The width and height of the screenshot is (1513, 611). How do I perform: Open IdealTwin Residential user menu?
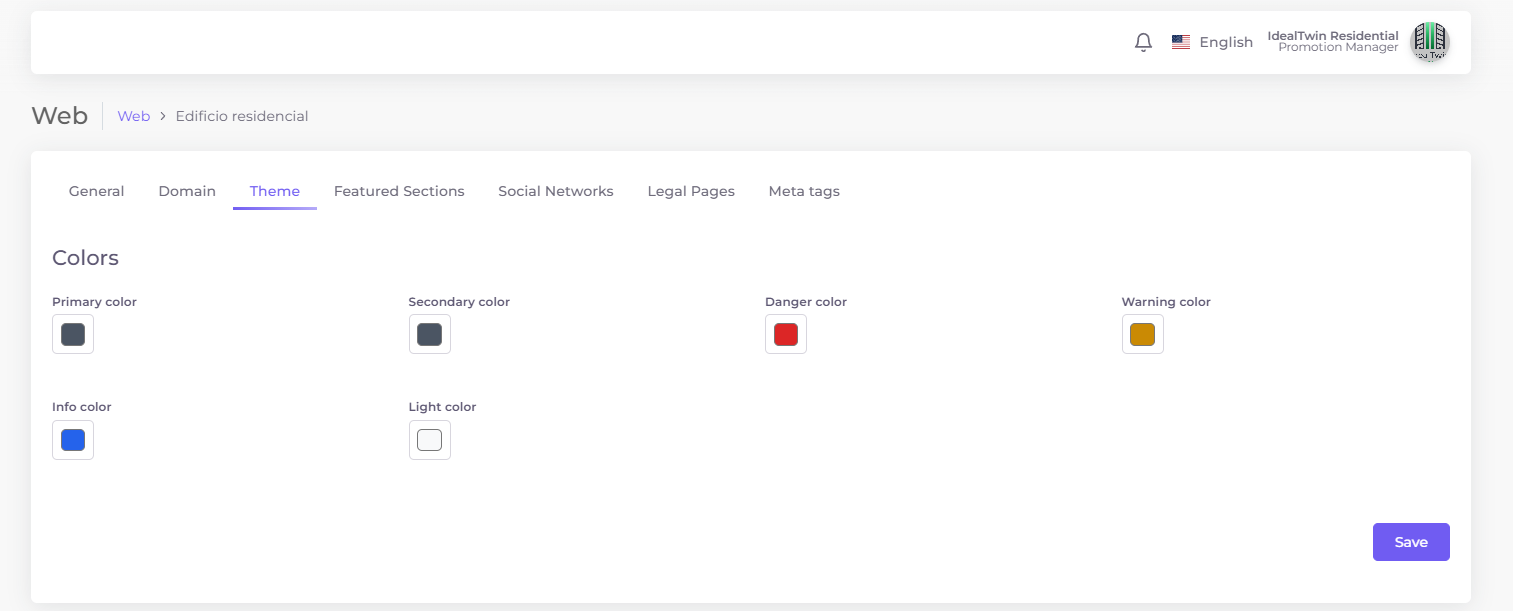pyautogui.click(x=1332, y=41)
